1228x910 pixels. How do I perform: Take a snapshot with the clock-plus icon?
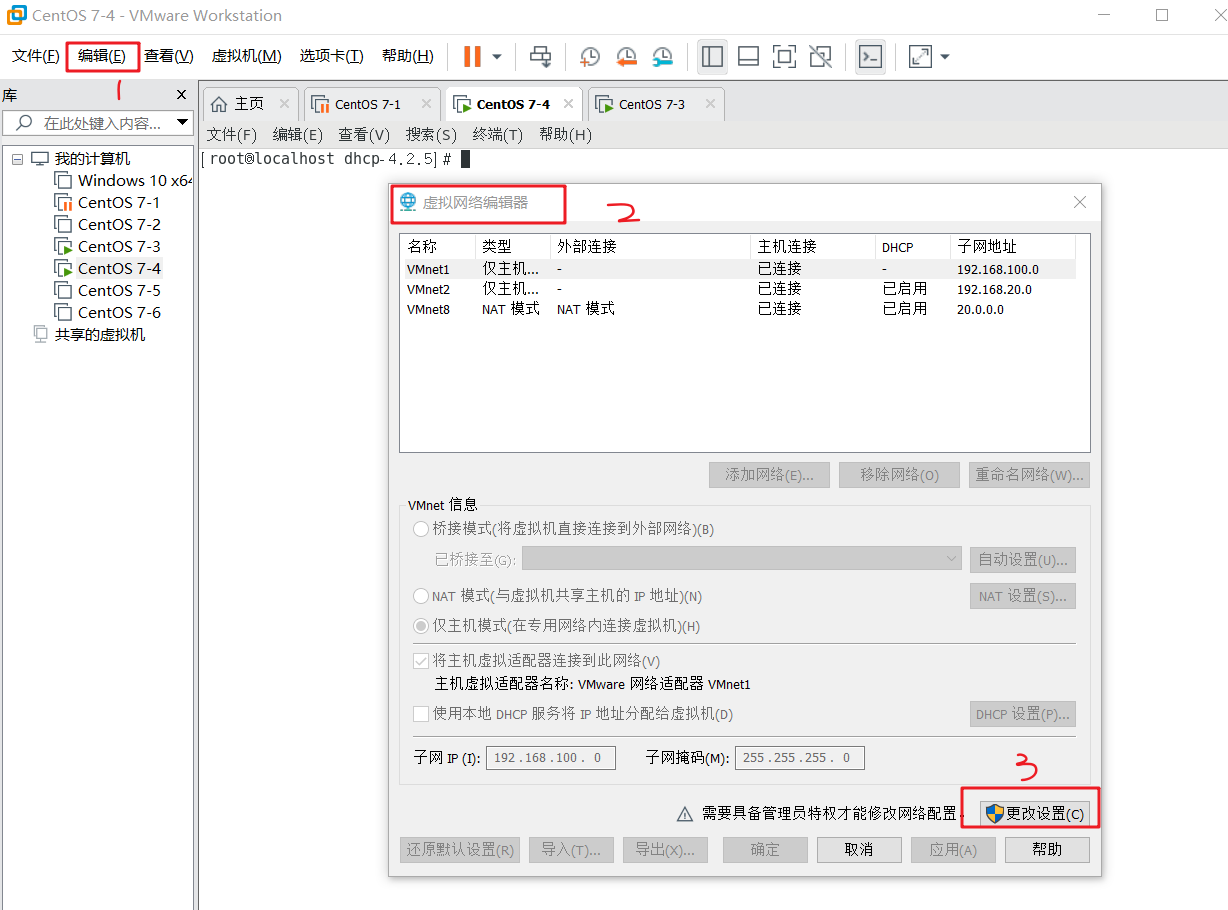590,57
